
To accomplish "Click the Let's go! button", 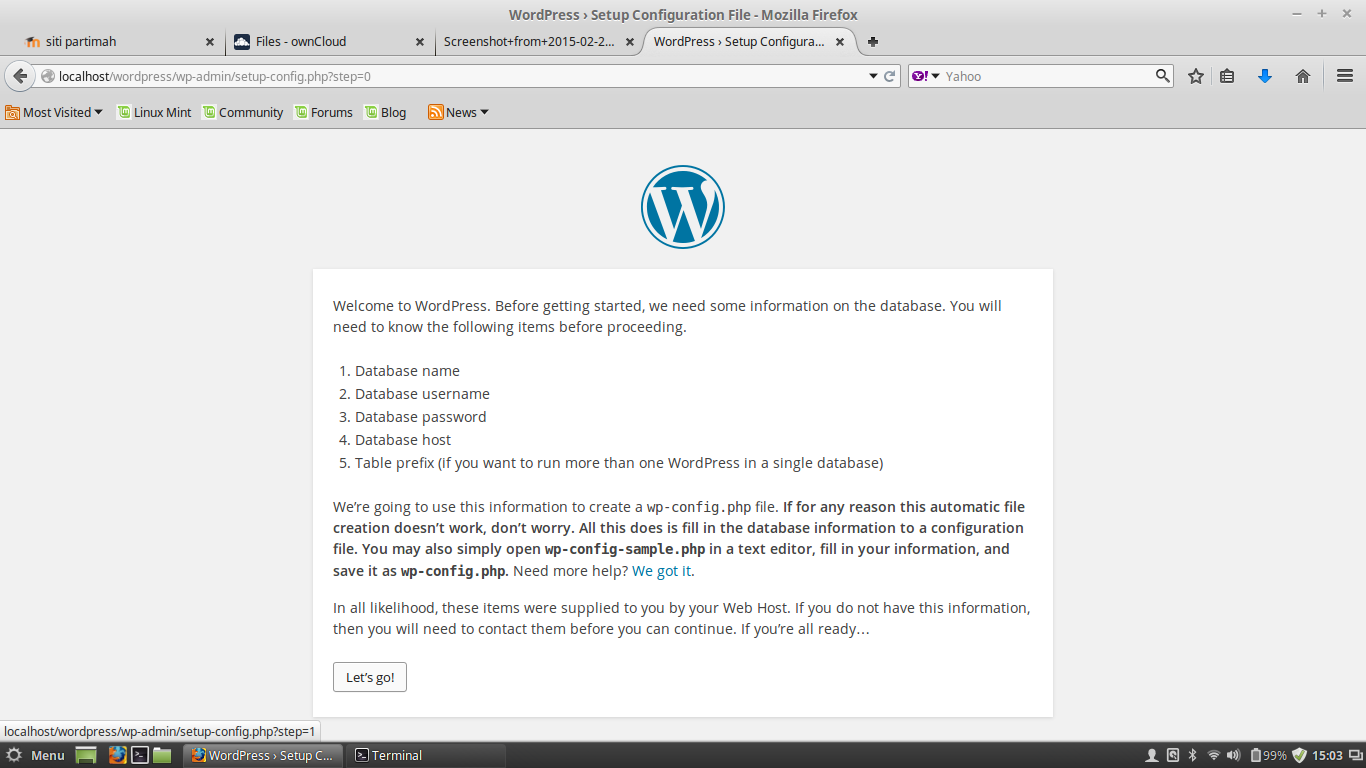I will (370, 677).
